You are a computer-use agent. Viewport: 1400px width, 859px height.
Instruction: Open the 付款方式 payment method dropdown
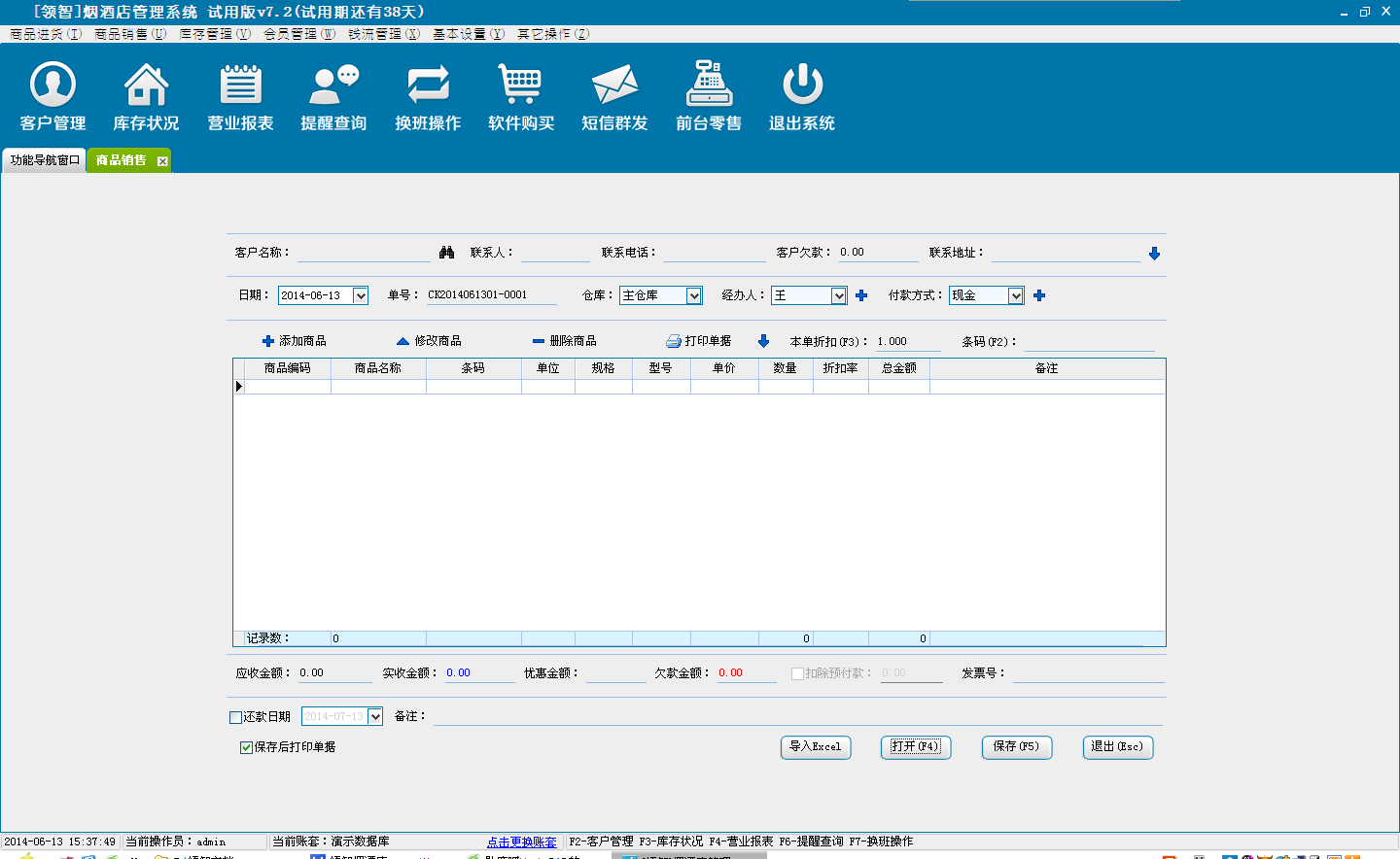point(1016,295)
